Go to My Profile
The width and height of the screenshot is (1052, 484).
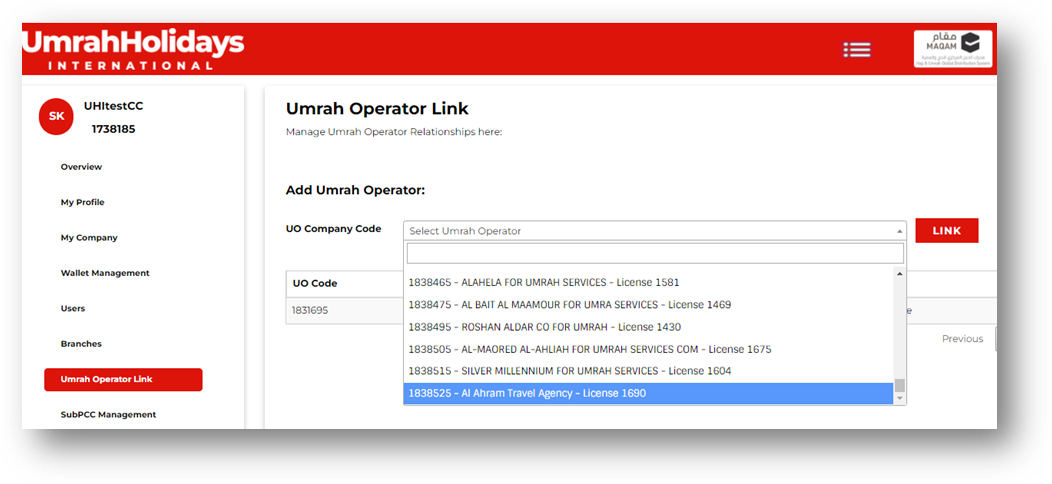(x=83, y=202)
